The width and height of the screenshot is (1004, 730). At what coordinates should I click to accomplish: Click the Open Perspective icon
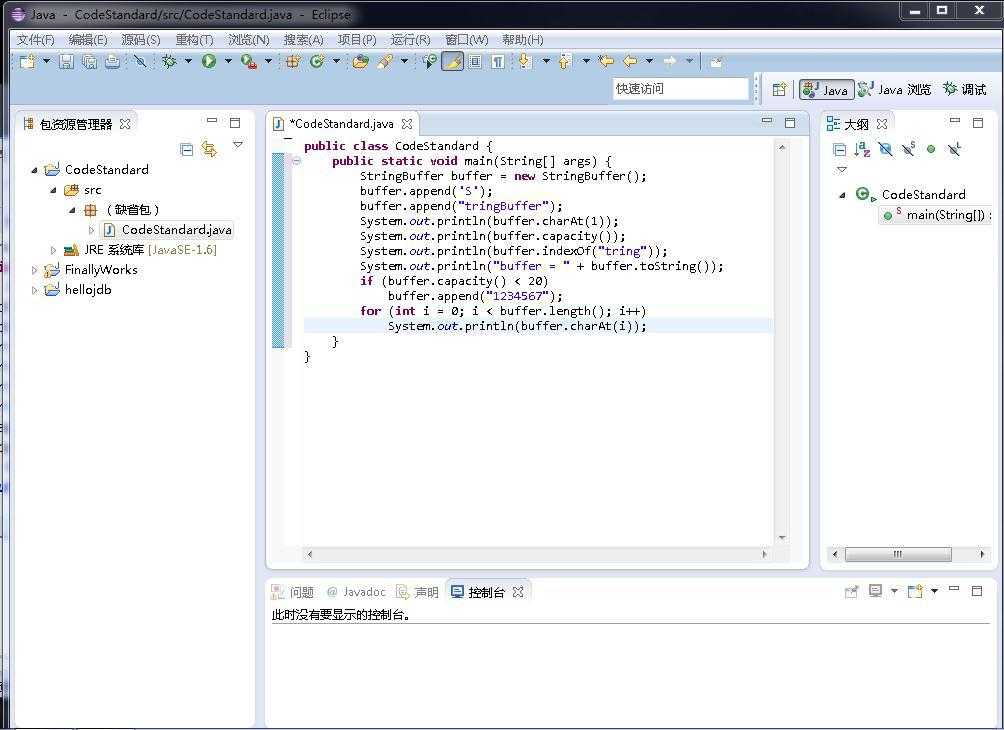(x=779, y=90)
